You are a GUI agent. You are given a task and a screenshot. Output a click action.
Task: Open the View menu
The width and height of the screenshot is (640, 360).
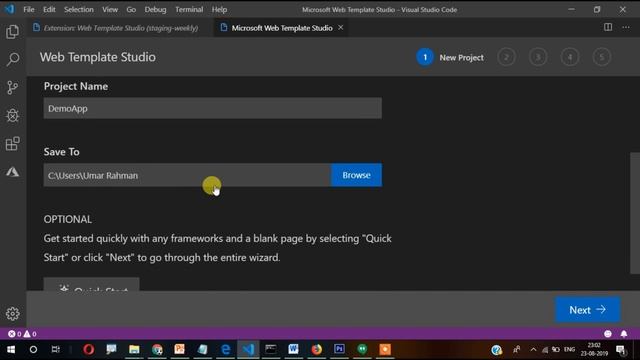pyautogui.click(x=110, y=9)
